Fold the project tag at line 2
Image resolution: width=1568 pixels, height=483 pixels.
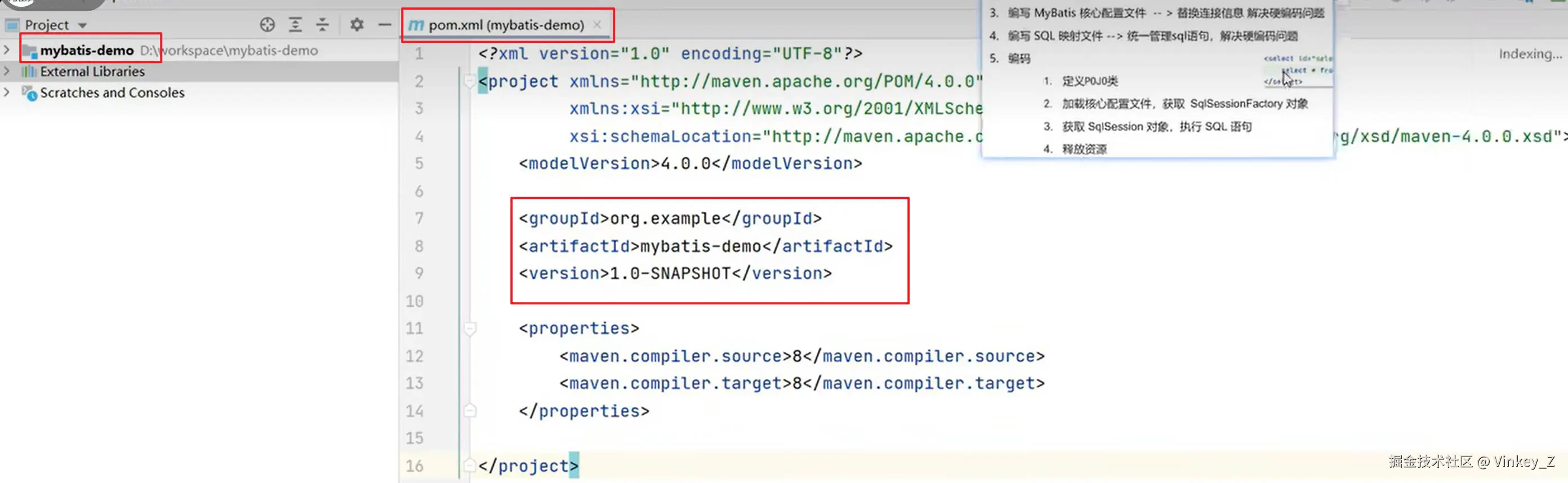(x=469, y=81)
